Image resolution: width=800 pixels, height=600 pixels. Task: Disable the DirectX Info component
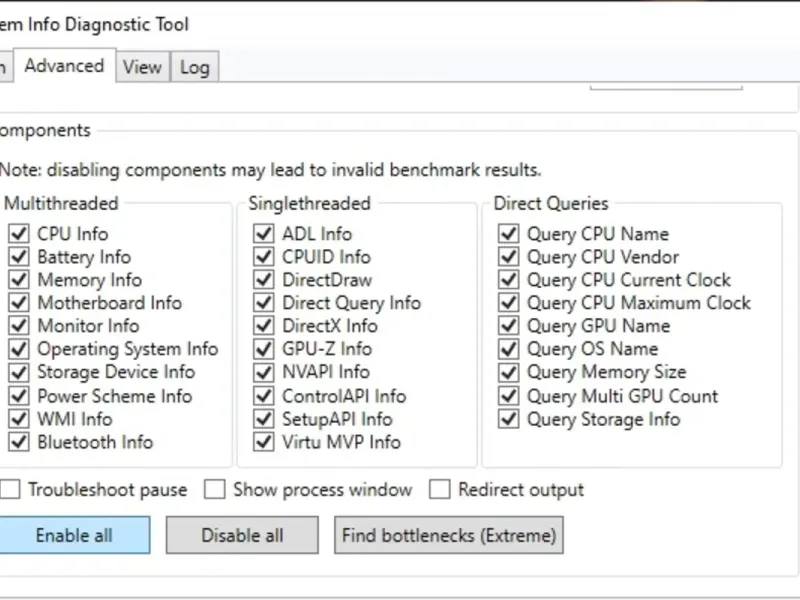tap(264, 326)
